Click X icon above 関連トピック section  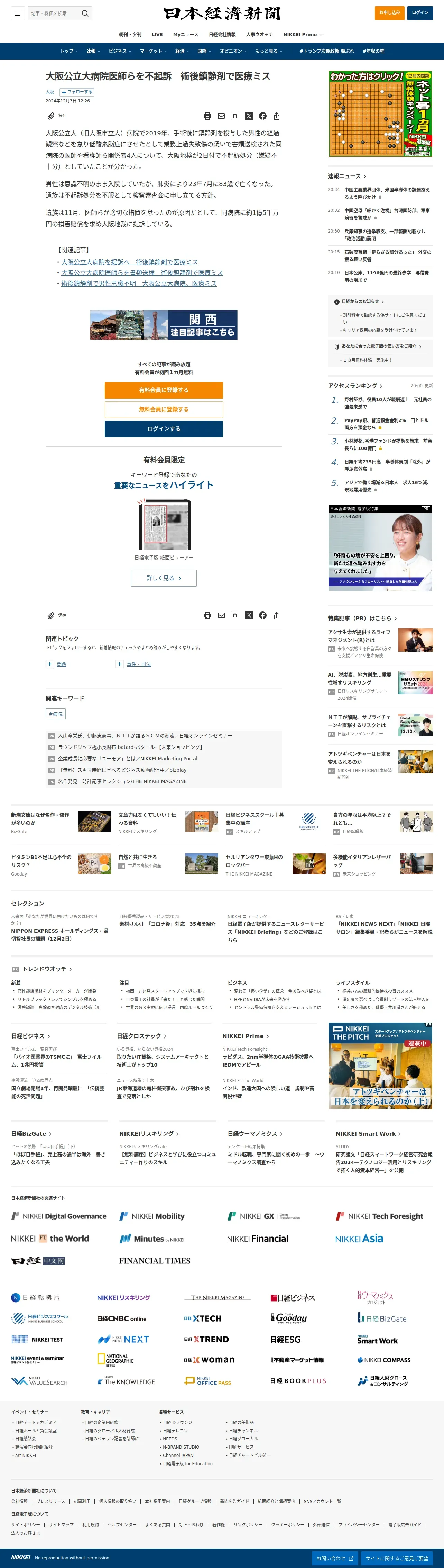pos(249,615)
